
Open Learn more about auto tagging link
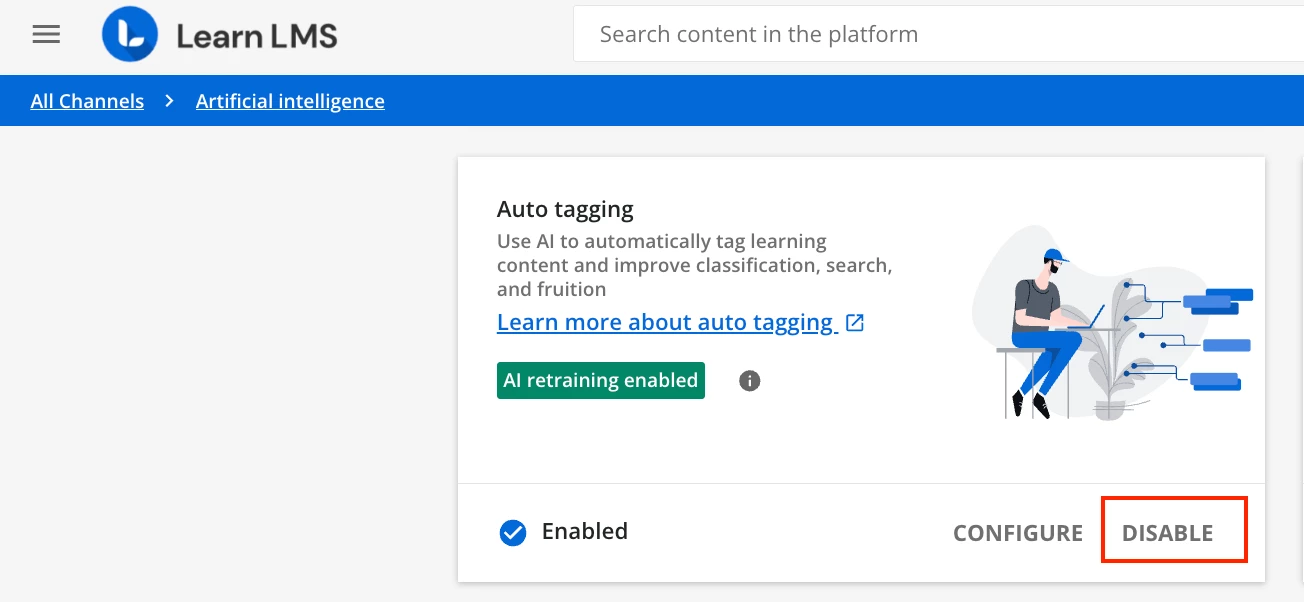(x=666, y=323)
